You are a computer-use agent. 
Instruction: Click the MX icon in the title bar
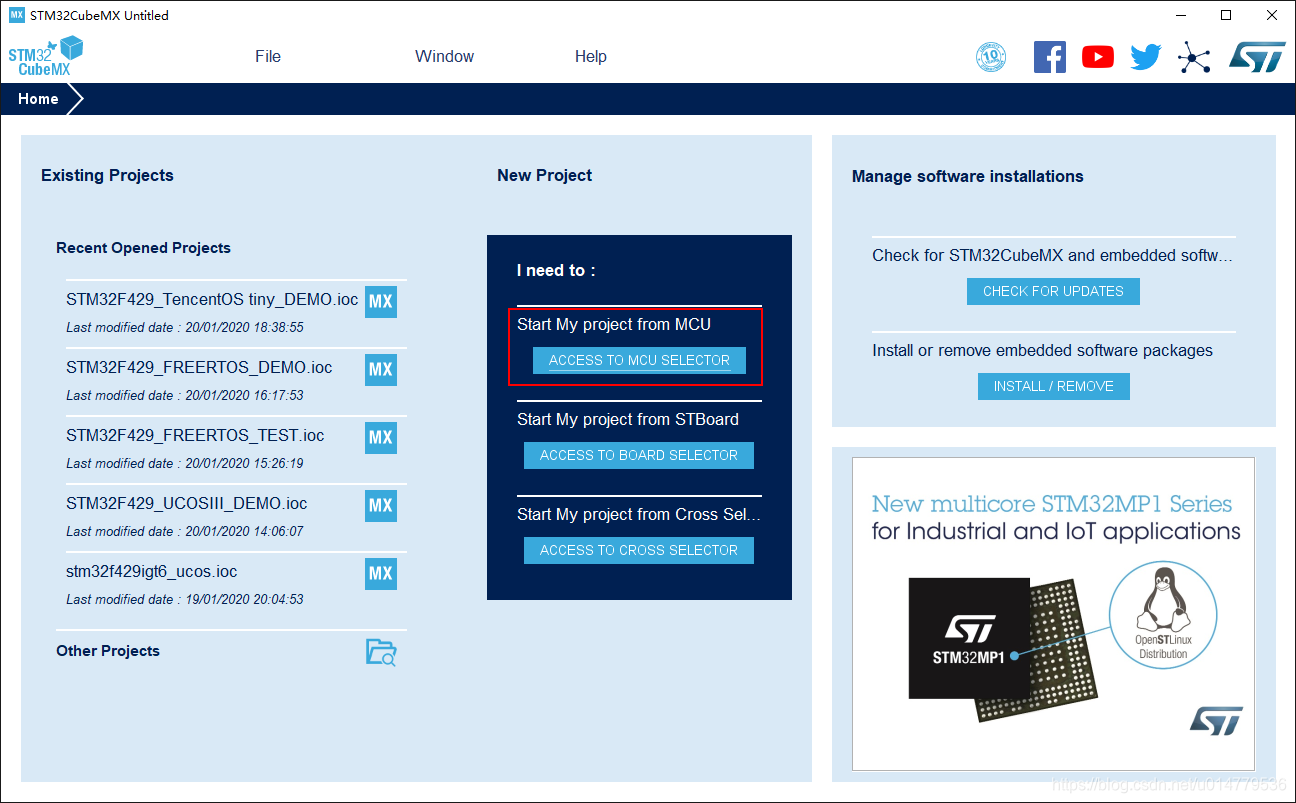pos(16,15)
